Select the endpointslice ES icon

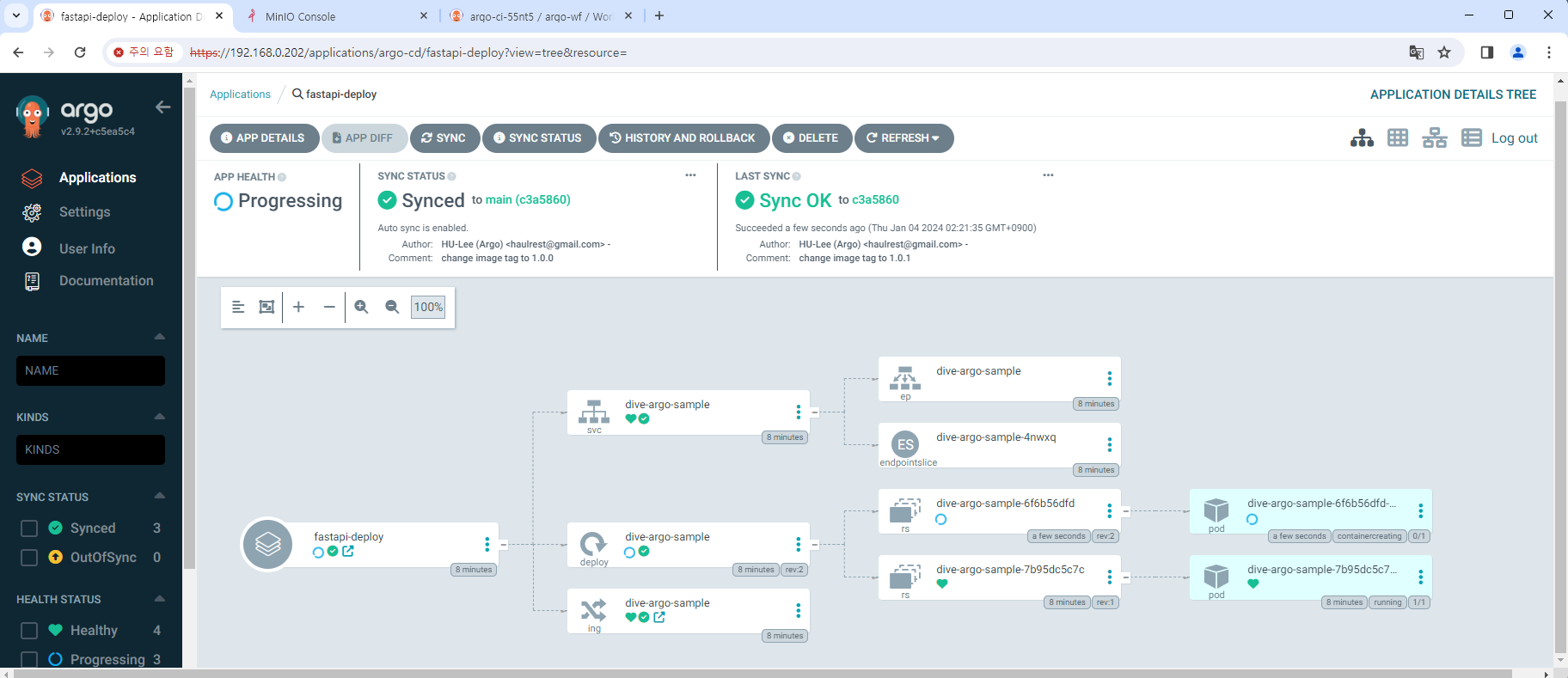905,444
